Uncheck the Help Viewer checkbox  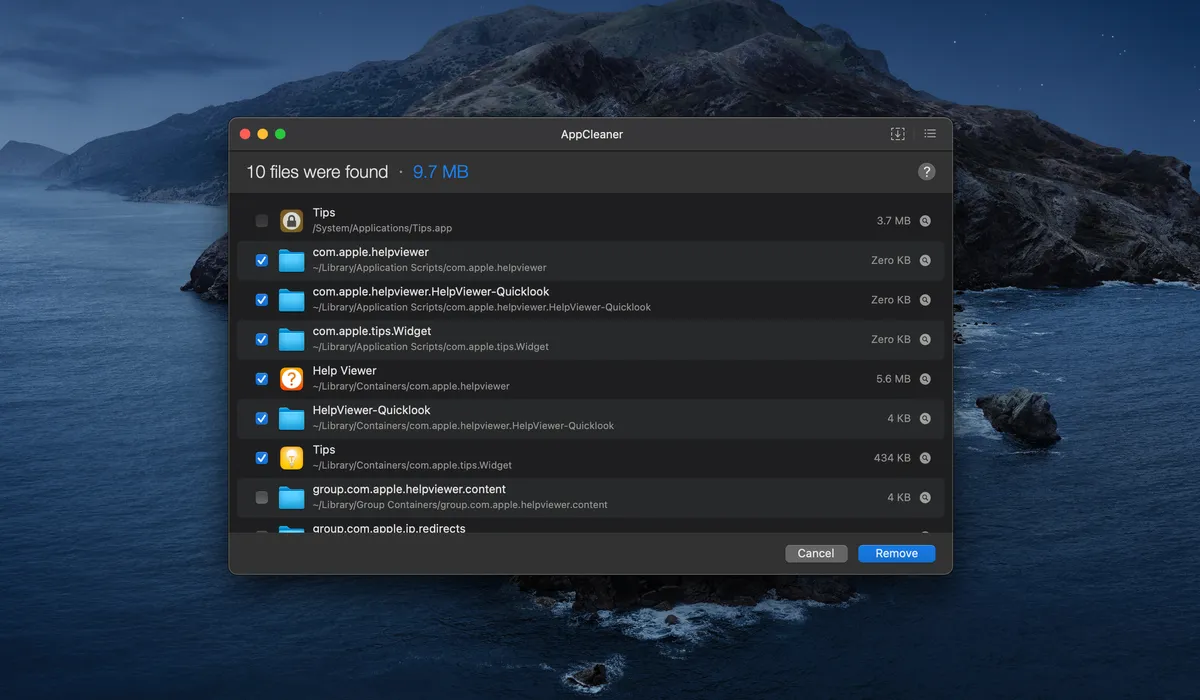(262, 379)
